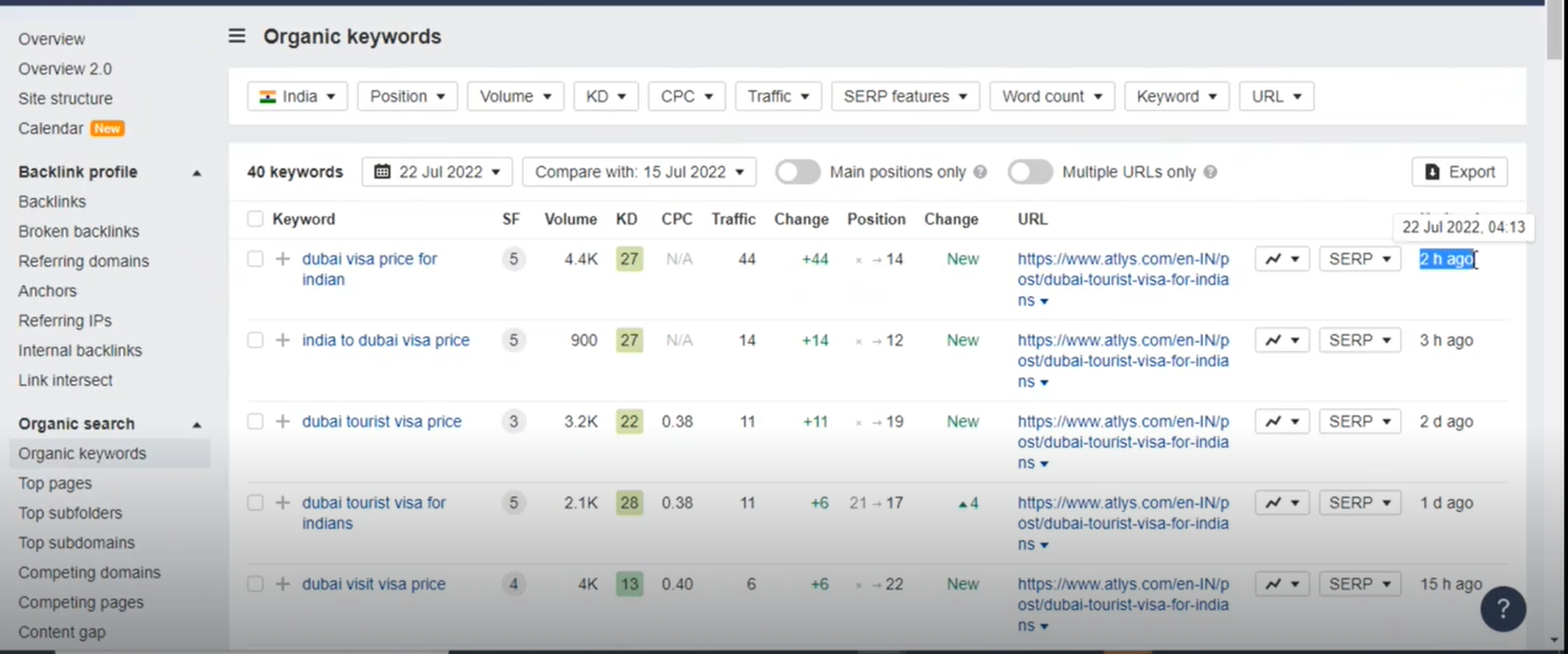Screen dimensions: 1568x654
Task: Open Site structure in the sidebar
Action: [65, 99]
